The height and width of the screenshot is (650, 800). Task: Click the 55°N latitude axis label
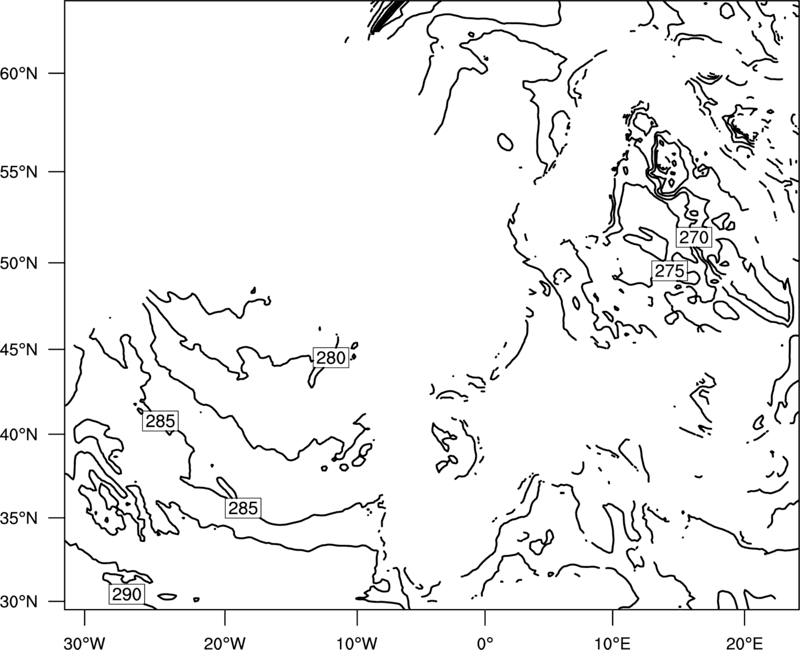tap(19, 172)
